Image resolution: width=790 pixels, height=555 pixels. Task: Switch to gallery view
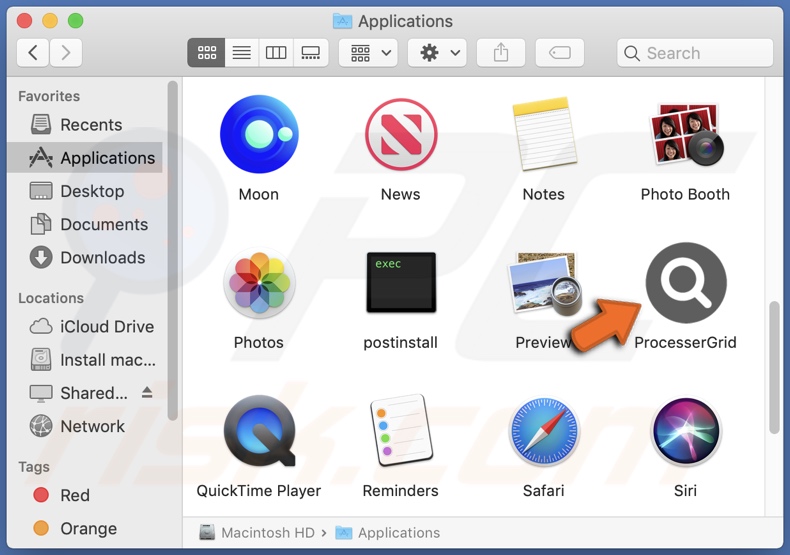310,53
